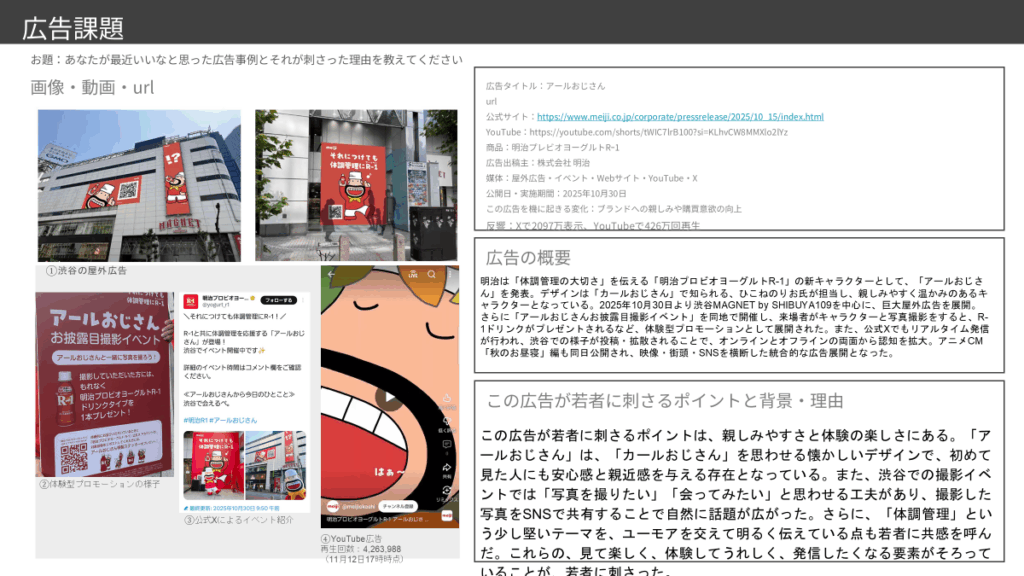Click the back arrow in the video screenshot
1024x576 pixels.
click(332, 274)
